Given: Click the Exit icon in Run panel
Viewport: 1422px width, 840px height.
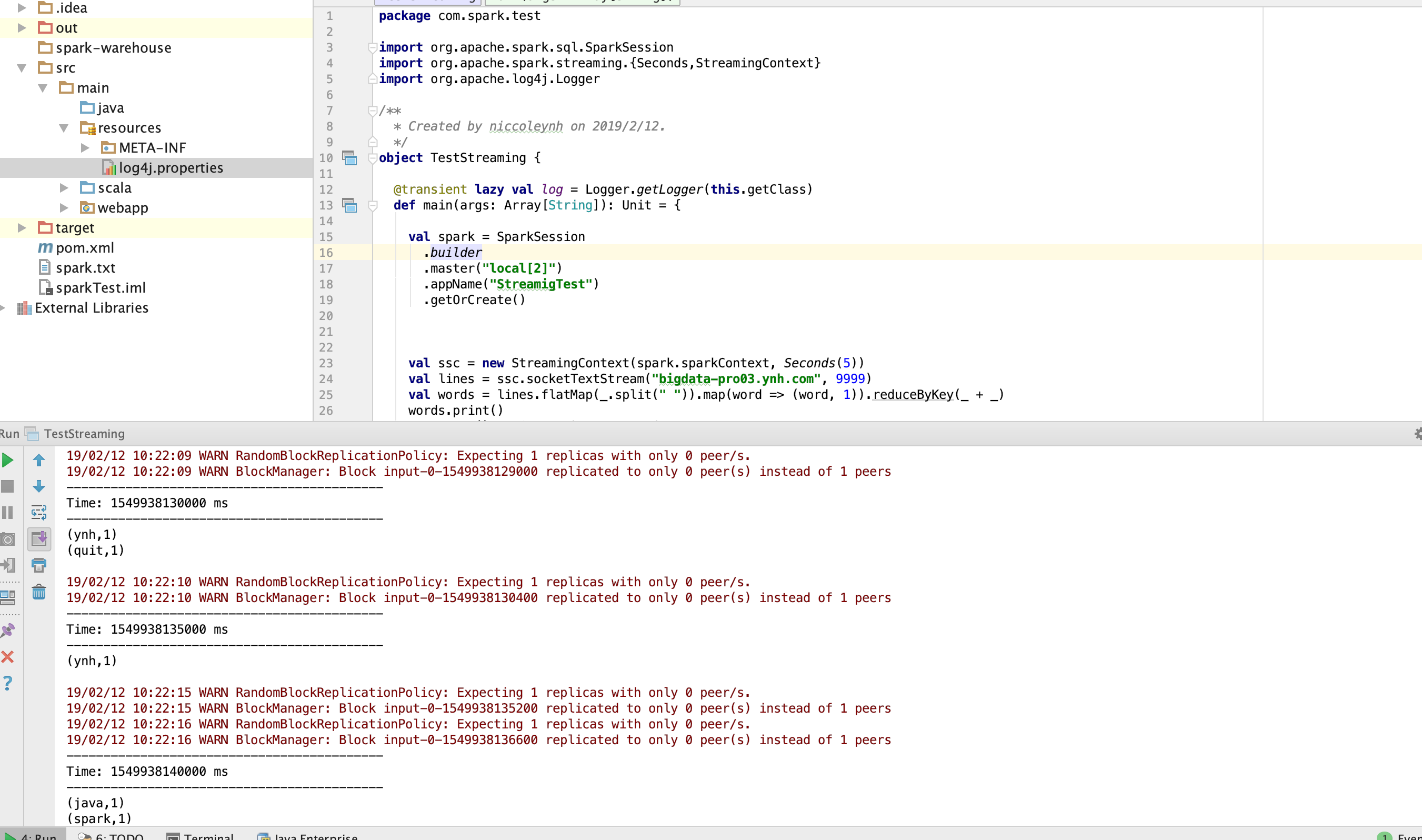Looking at the screenshot, I should coord(8,565).
